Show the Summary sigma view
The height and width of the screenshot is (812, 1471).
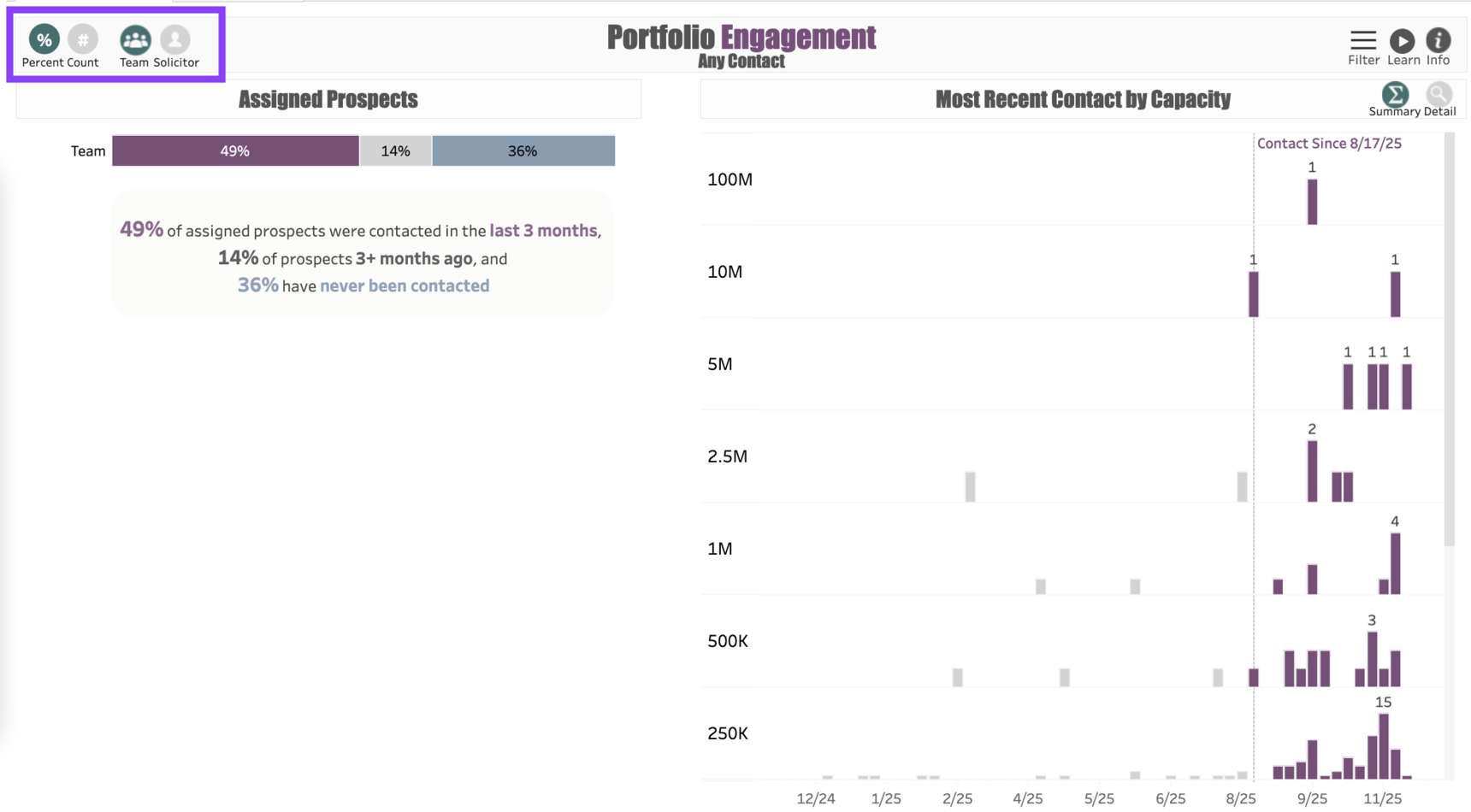pyautogui.click(x=1395, y=94)
